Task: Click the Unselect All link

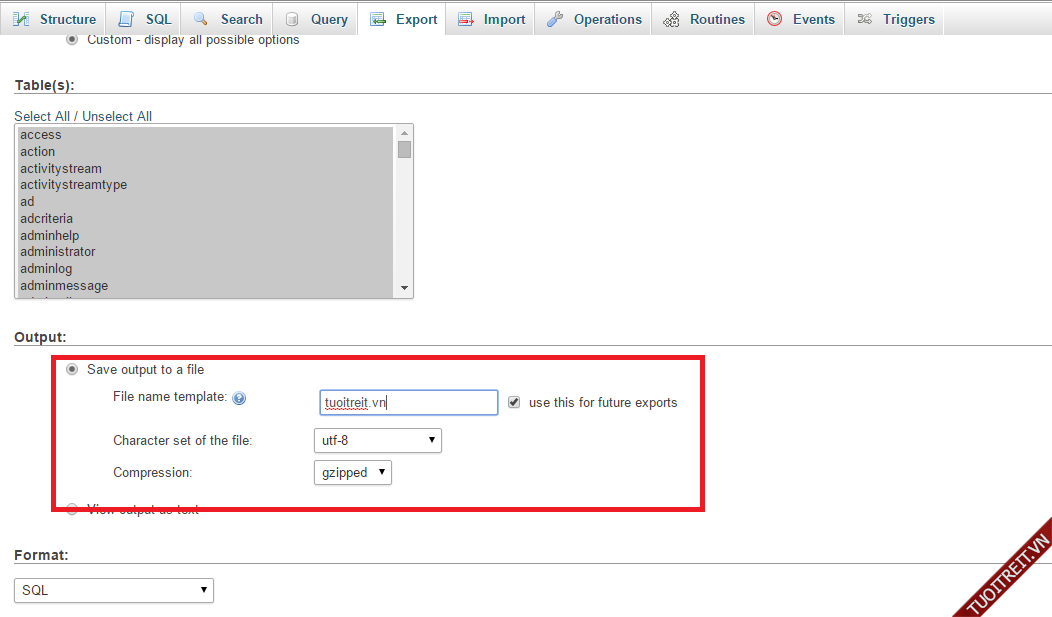Action: pyautogui.click(x=117, y=116)
